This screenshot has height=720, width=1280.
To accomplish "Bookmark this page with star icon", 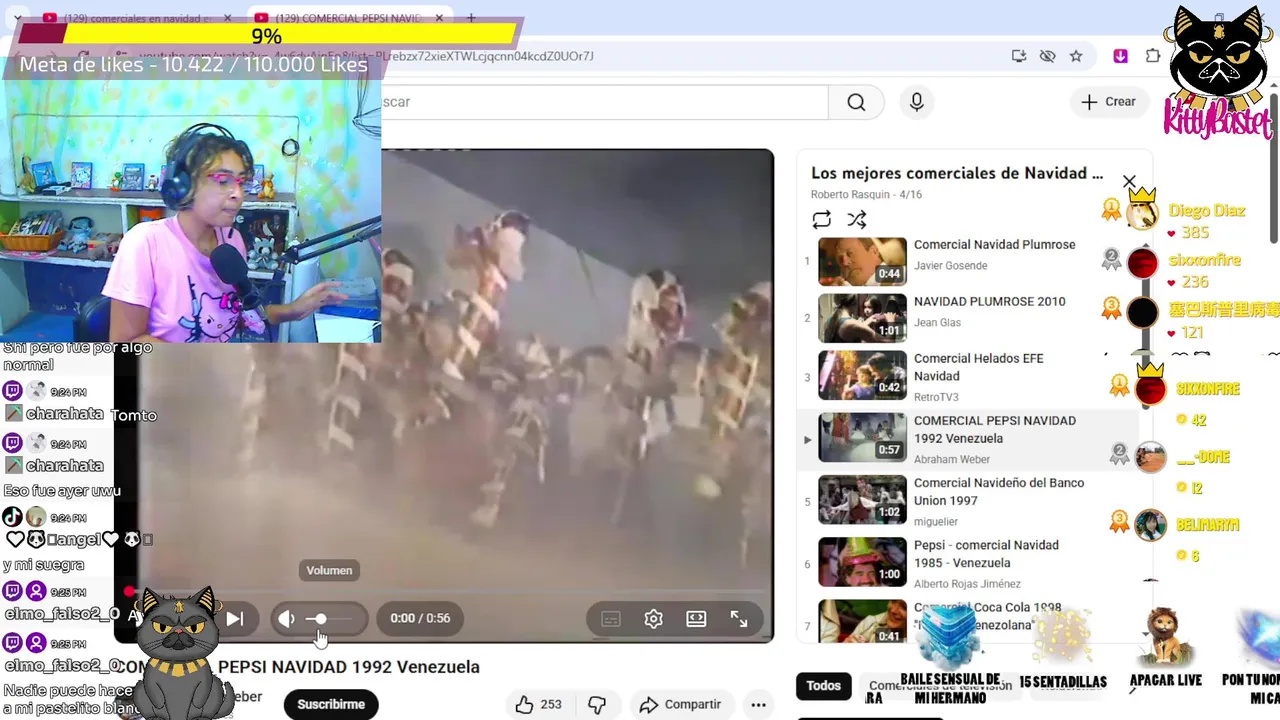I will pos(1076,56).
